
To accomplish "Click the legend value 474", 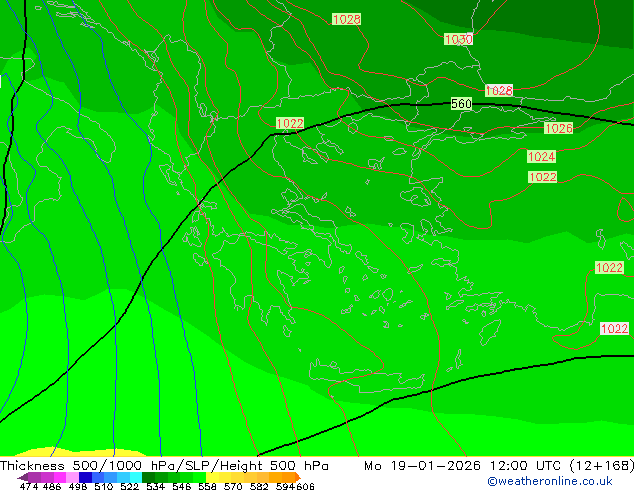I will pyautogui.click(x=29, y=486).
